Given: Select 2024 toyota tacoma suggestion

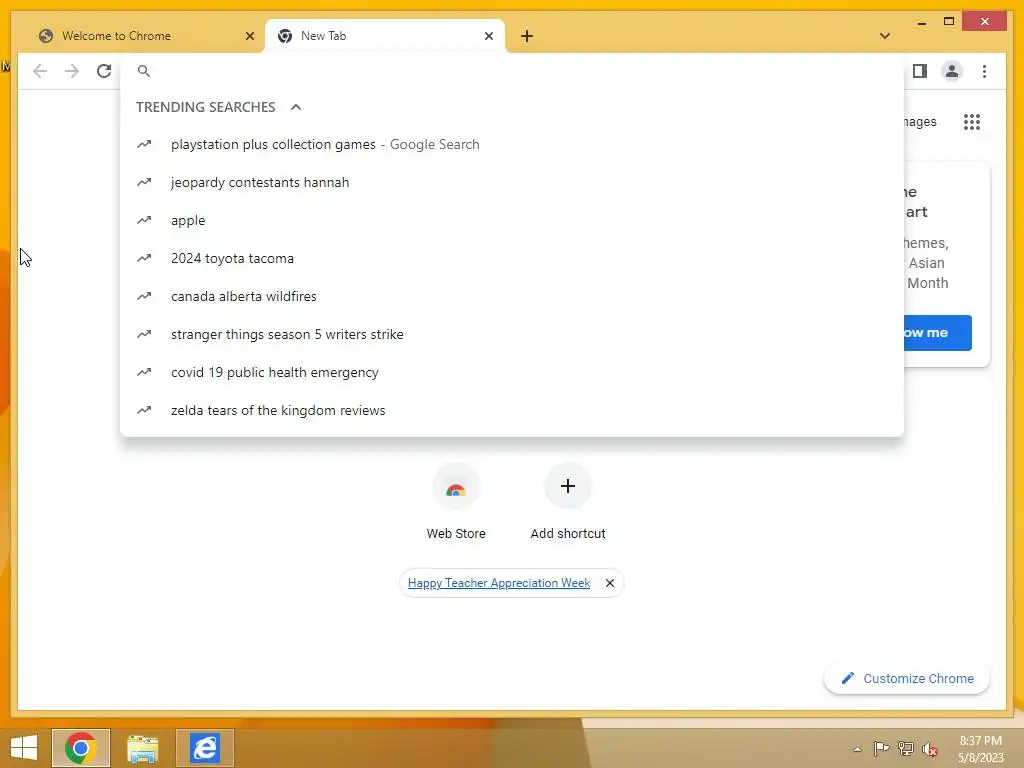Looking at the screenshot, I should [x=512, y=258].
